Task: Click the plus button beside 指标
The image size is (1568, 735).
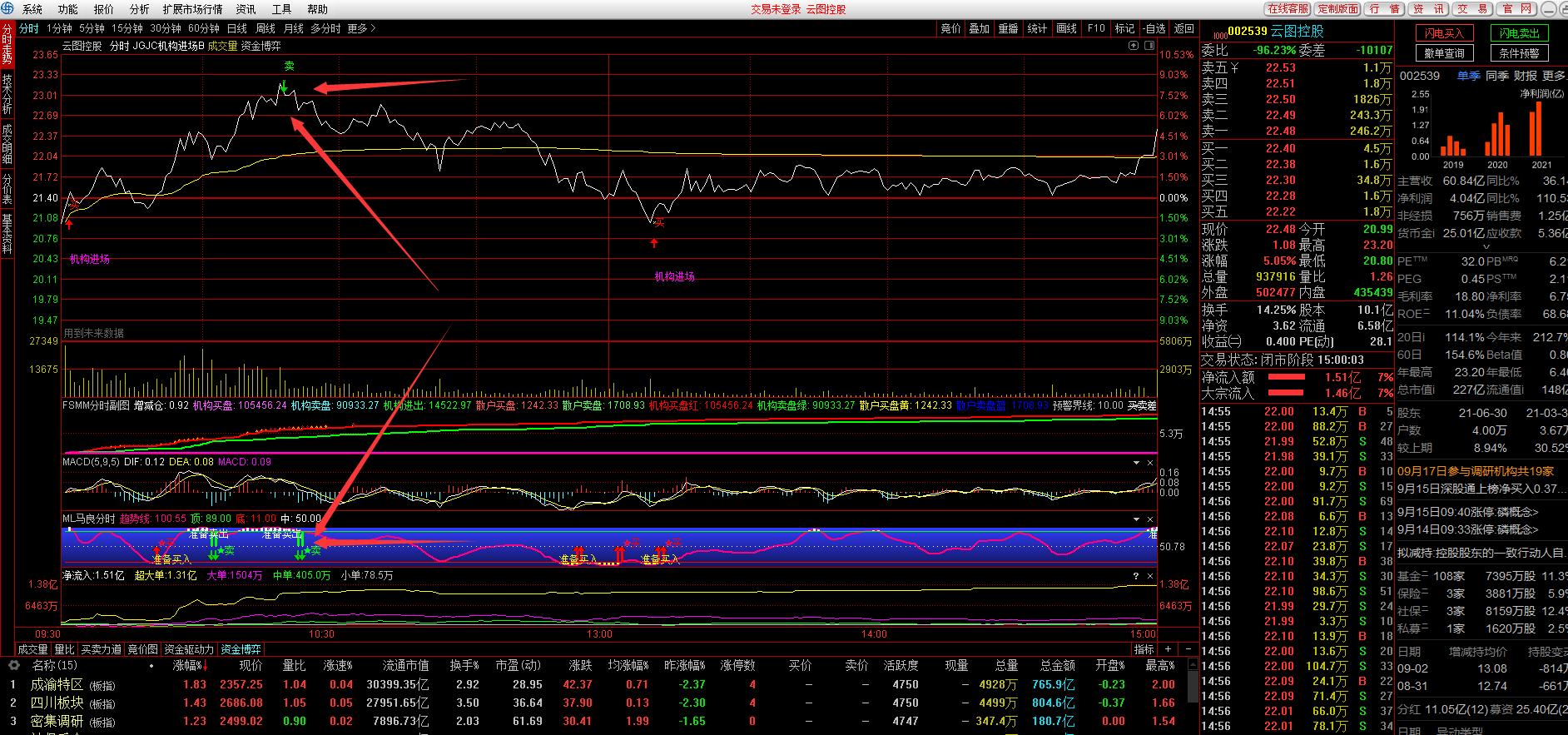Action: coord(1169,649)
